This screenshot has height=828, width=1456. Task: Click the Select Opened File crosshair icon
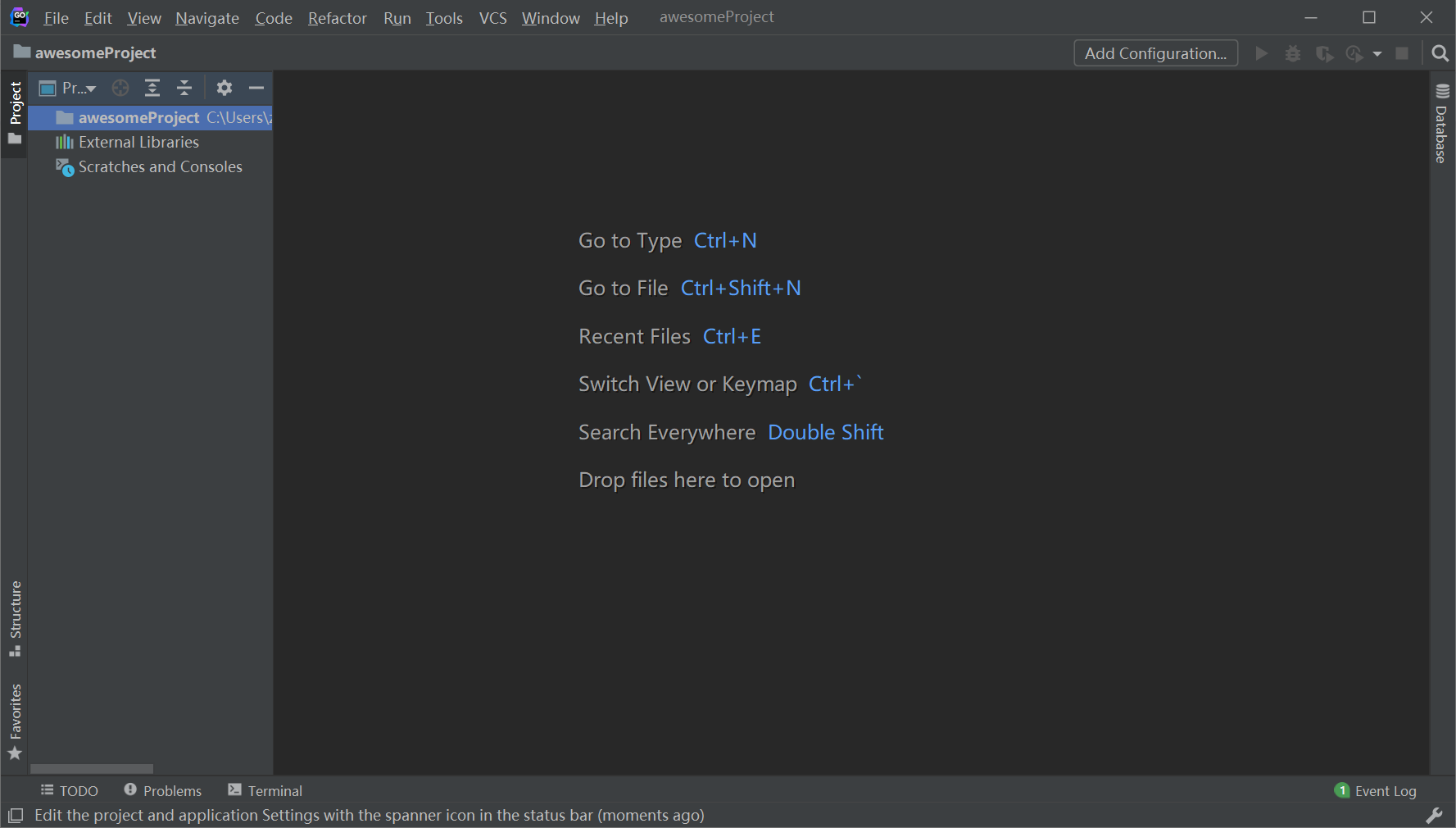tap(120, 88)
